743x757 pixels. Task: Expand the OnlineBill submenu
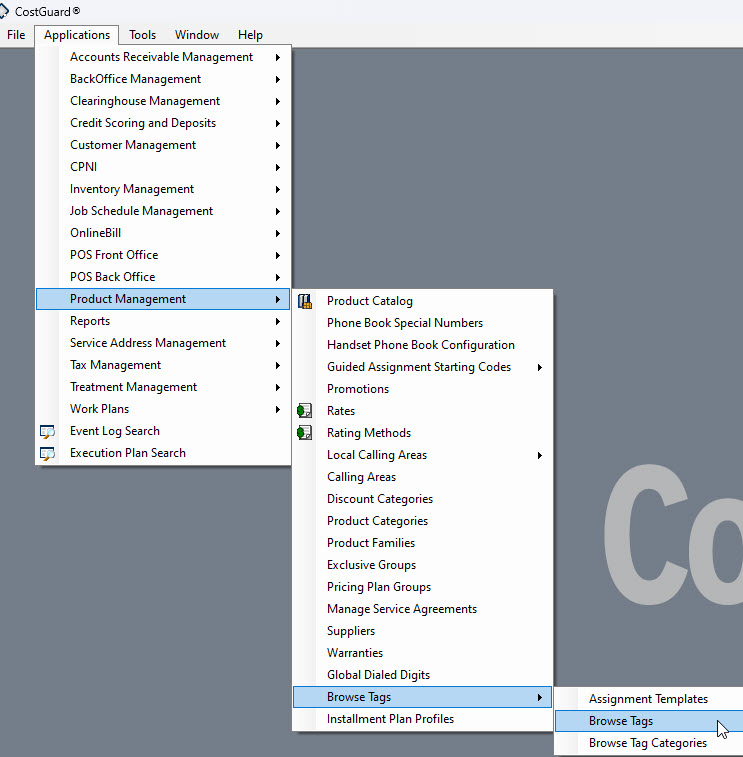163,233
